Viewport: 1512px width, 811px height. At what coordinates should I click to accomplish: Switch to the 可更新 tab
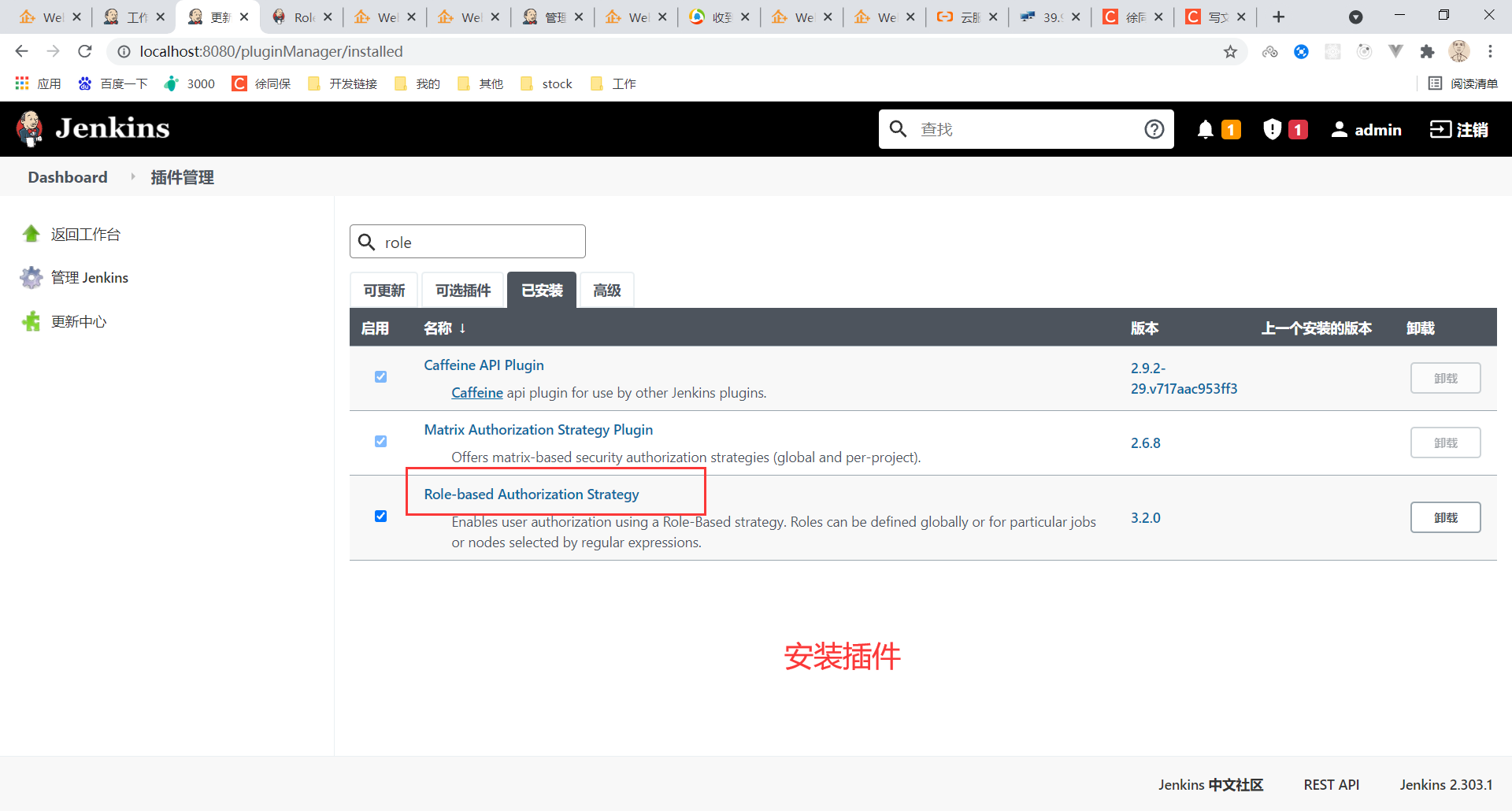click(384, 291)
